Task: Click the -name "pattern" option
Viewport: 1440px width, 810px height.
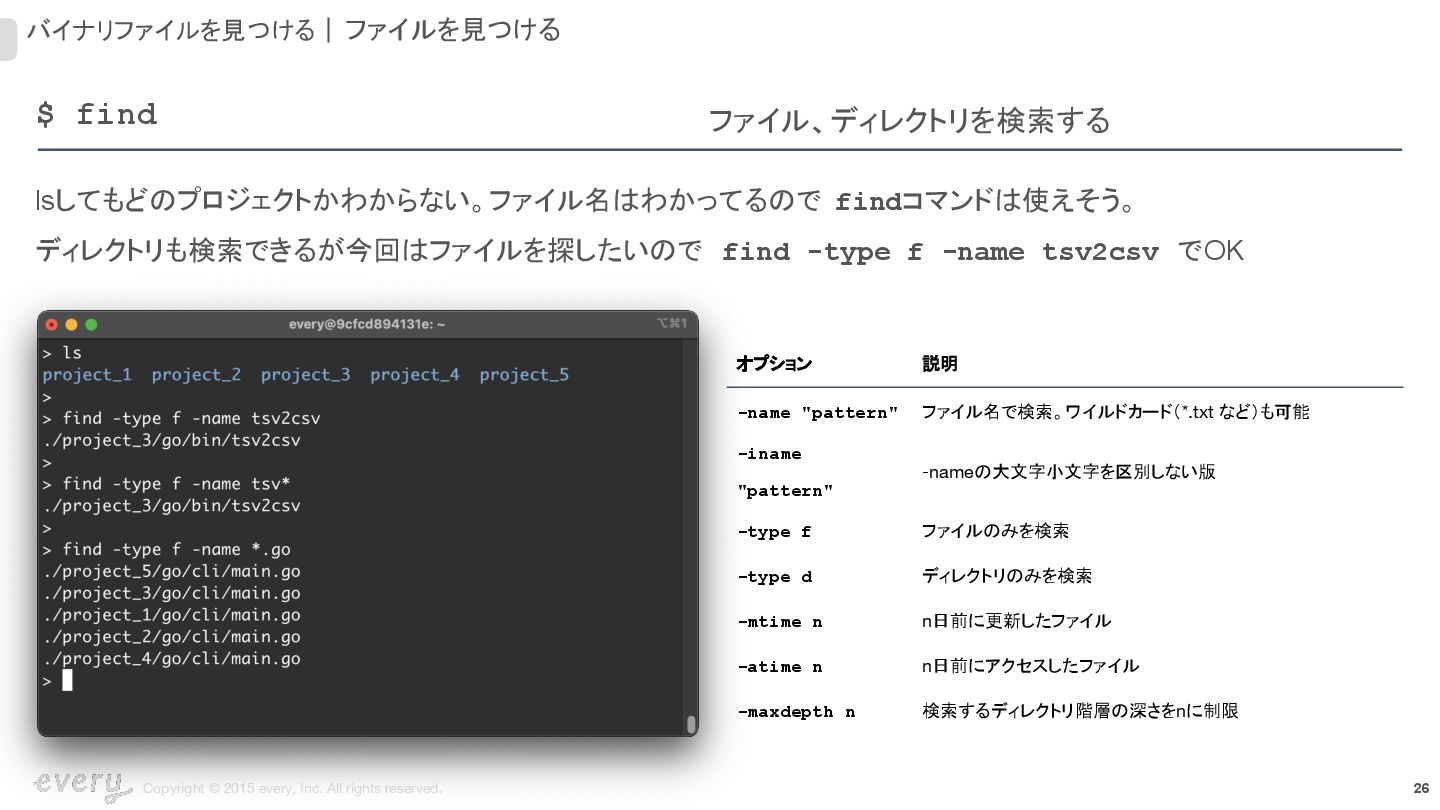Action: [x=817, y=413]
